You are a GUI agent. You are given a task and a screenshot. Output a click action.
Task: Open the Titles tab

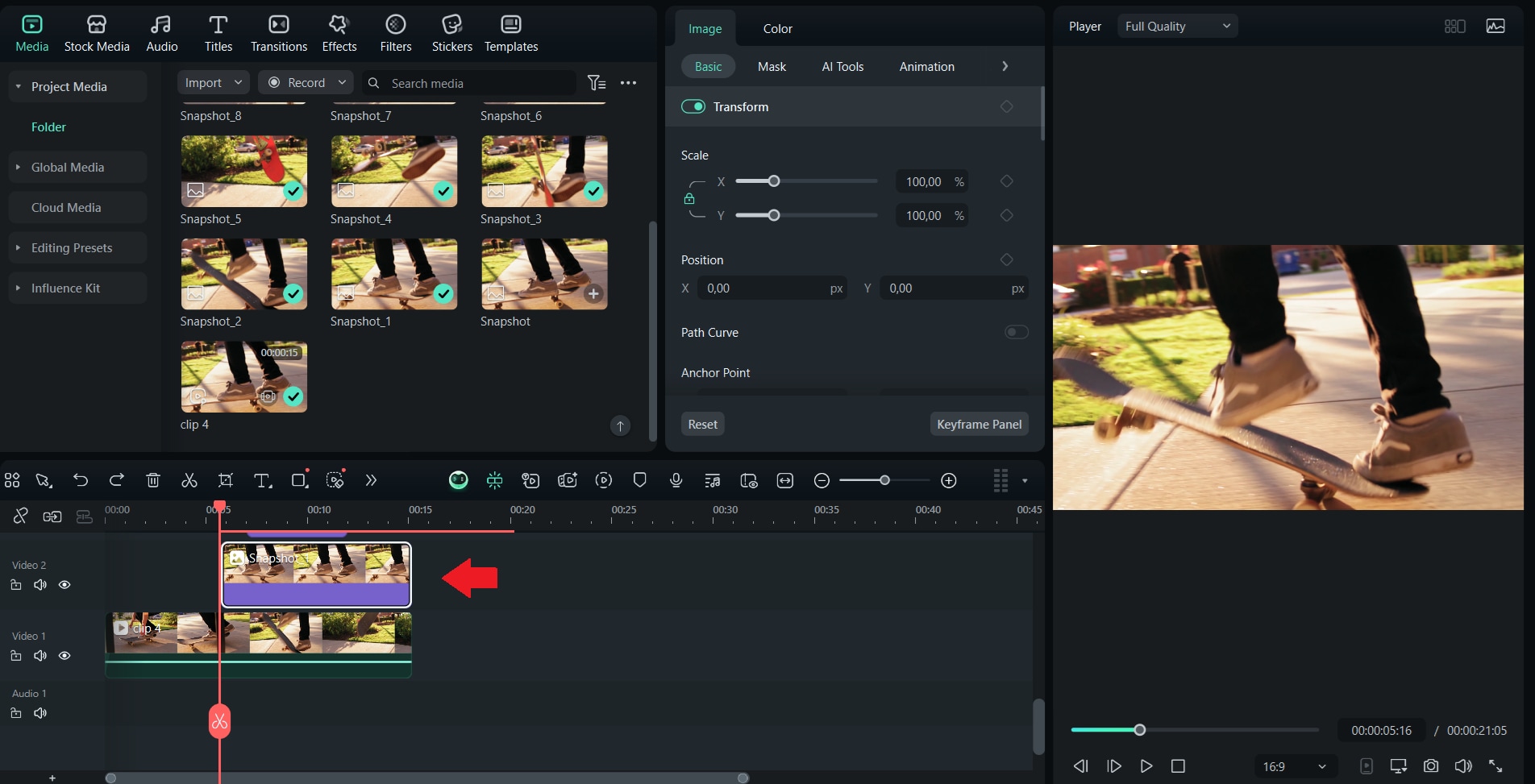(x=218, y=35)
